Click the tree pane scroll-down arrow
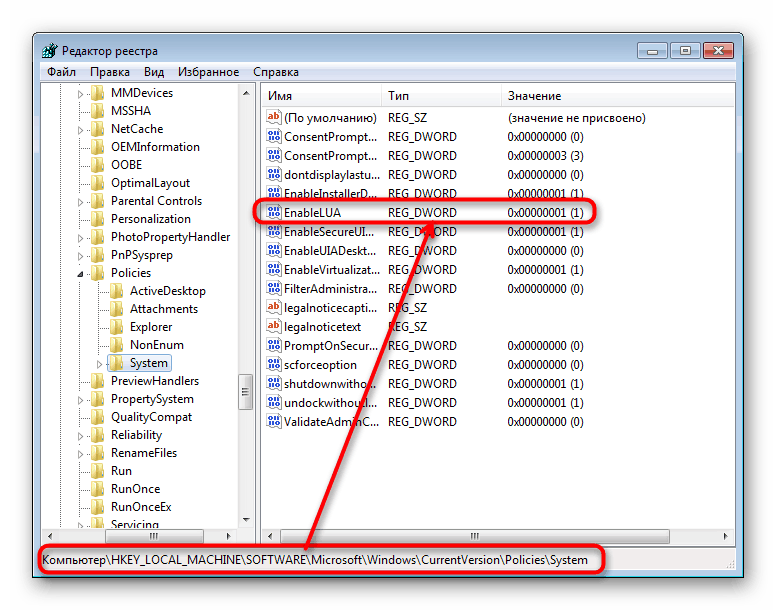This screenshot has height=610, width=776. 246,520
